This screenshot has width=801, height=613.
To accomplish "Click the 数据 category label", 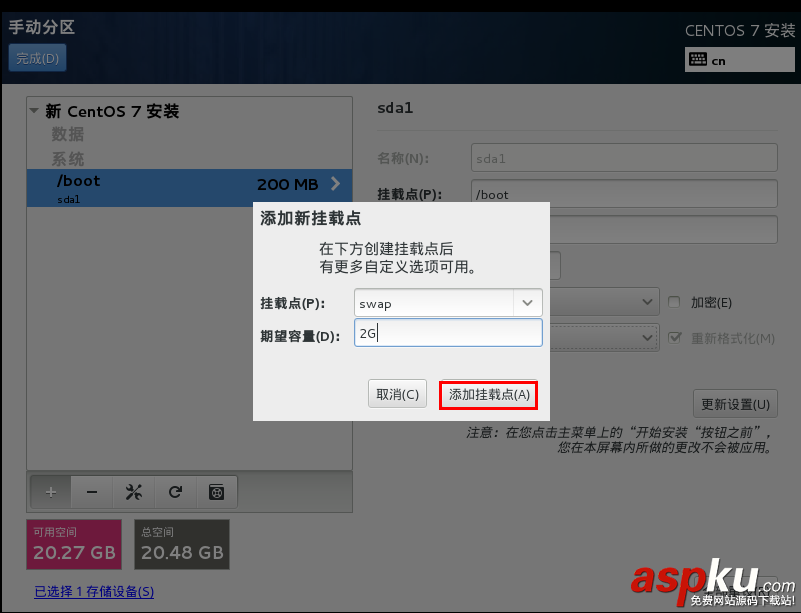I will click(67, 134).
